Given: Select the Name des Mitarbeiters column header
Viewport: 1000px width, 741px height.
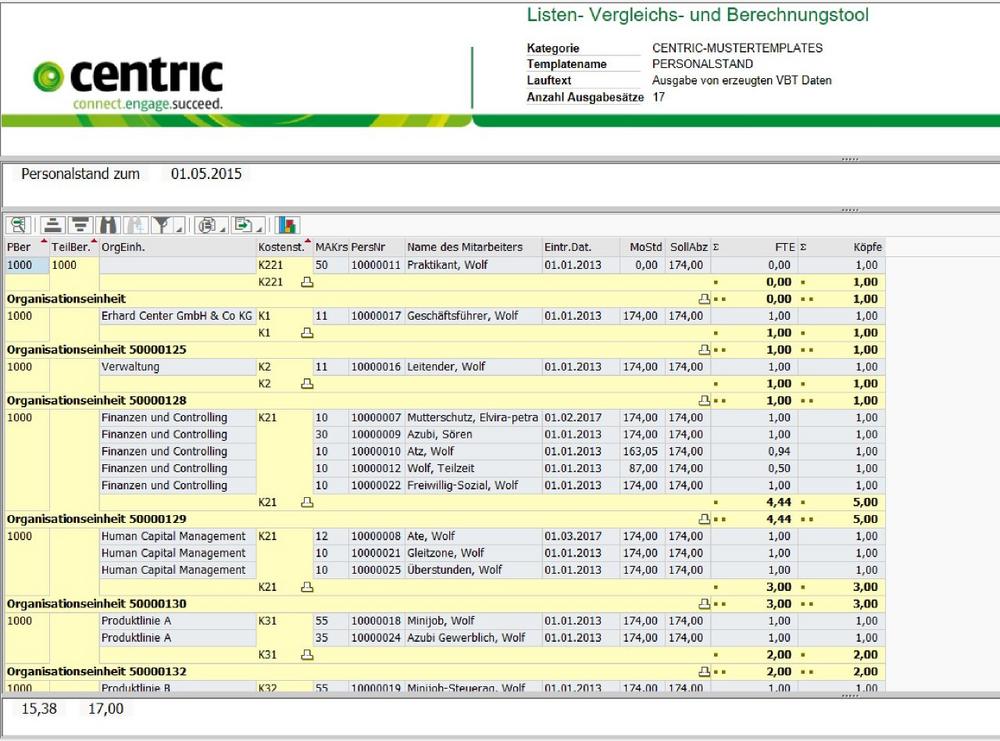Looking at the screenshot, I should pyautogui.click(x=464, y=247).
